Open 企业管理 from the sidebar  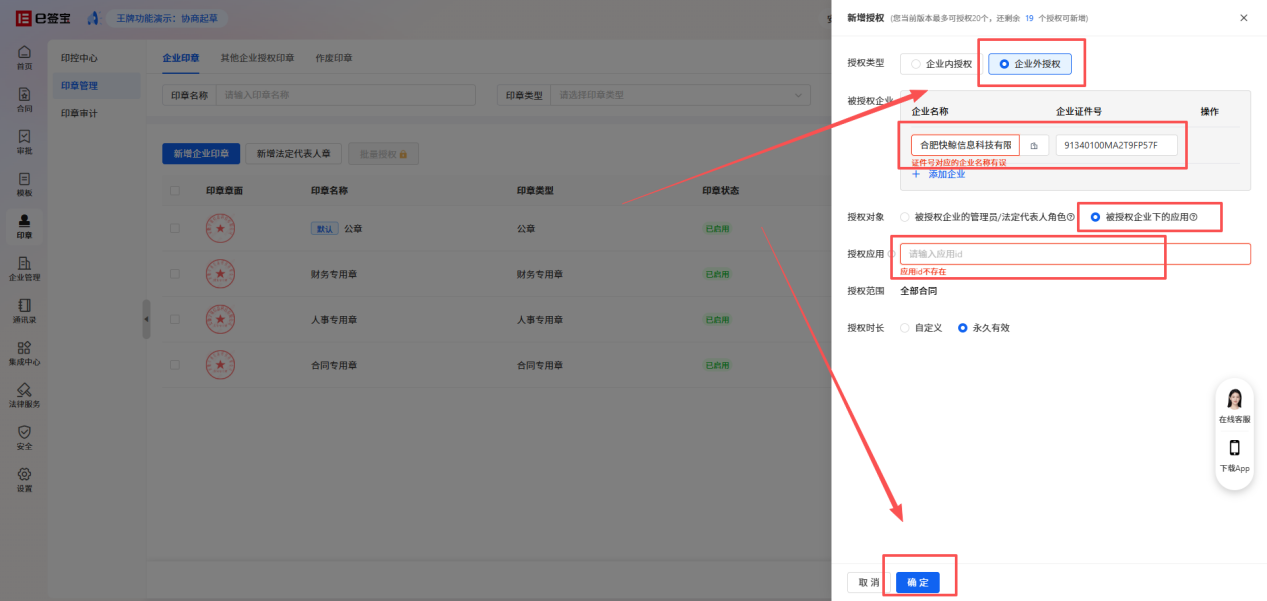(x=24, y=268)
